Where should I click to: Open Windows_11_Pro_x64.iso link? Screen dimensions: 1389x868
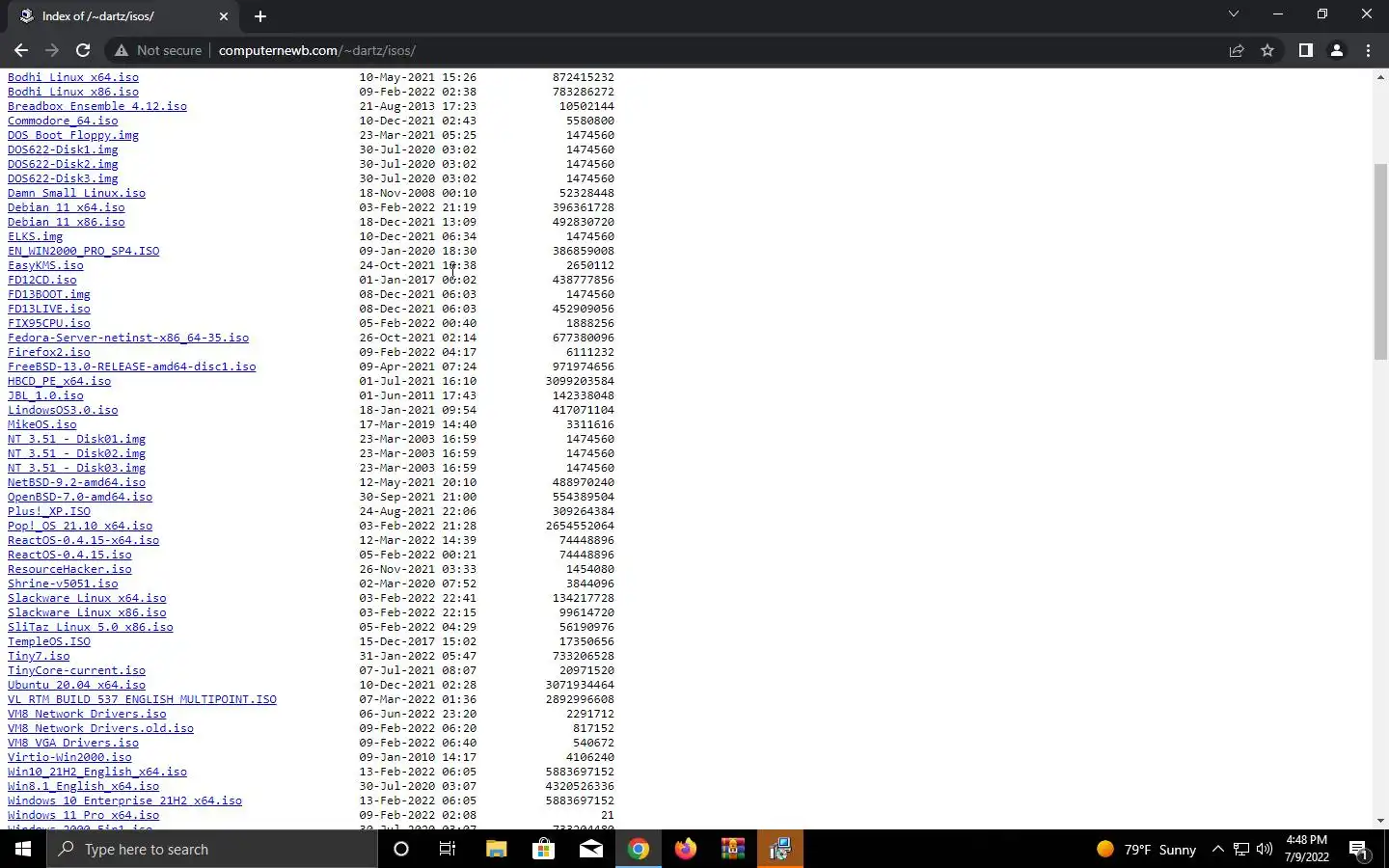[x=84, y=815]
